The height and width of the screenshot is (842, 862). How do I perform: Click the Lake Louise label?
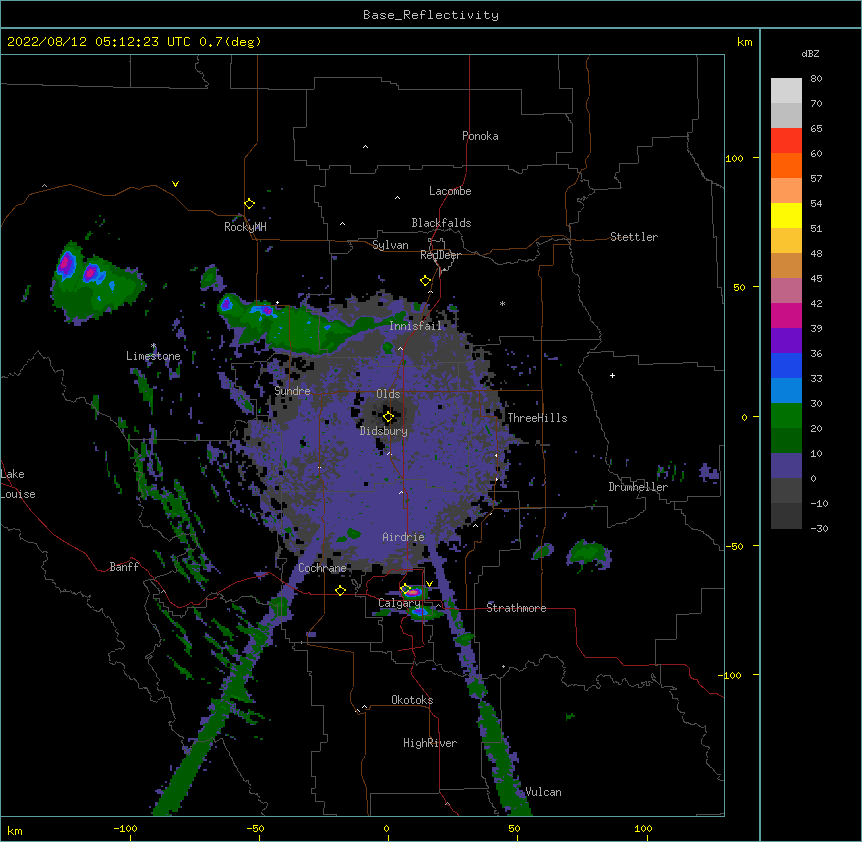click(x=18, y=484)
